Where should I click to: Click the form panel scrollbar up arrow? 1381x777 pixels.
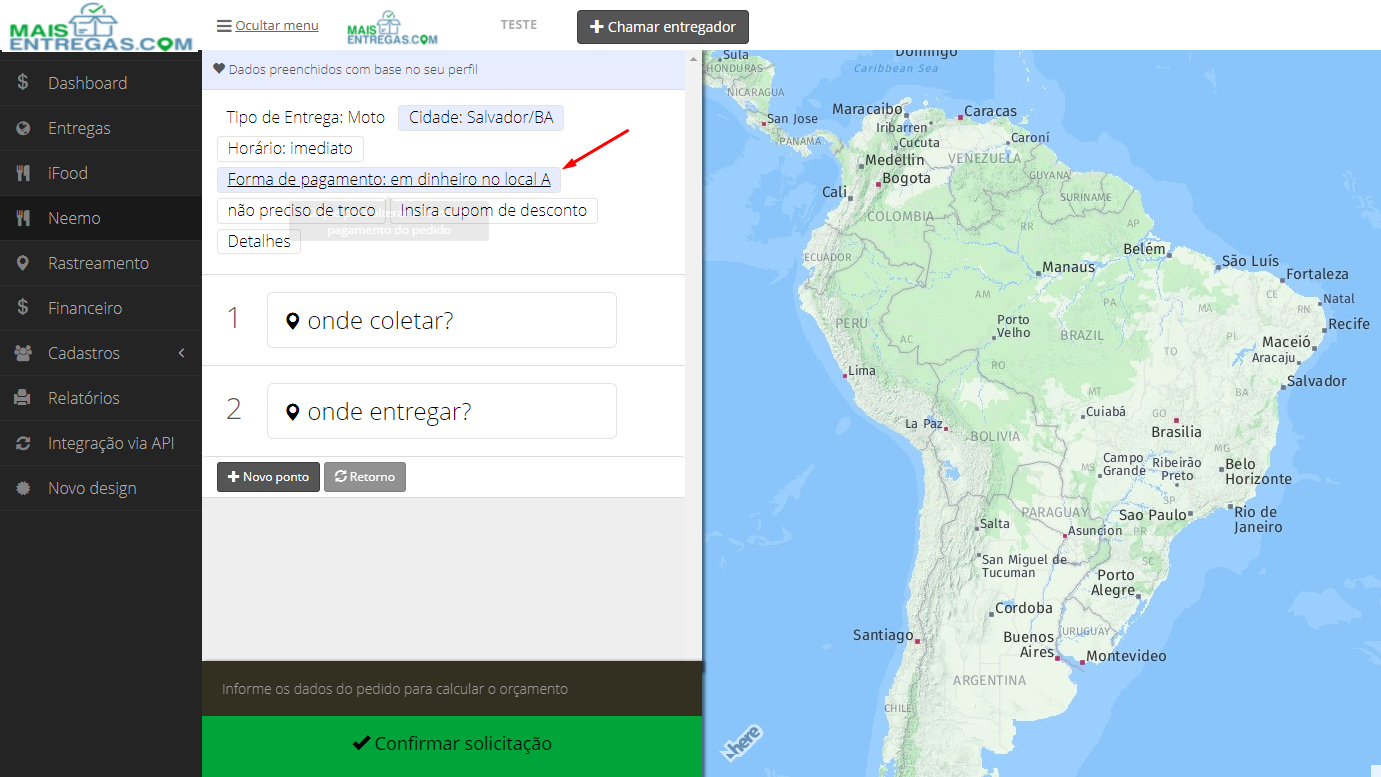tap(693, 59)
